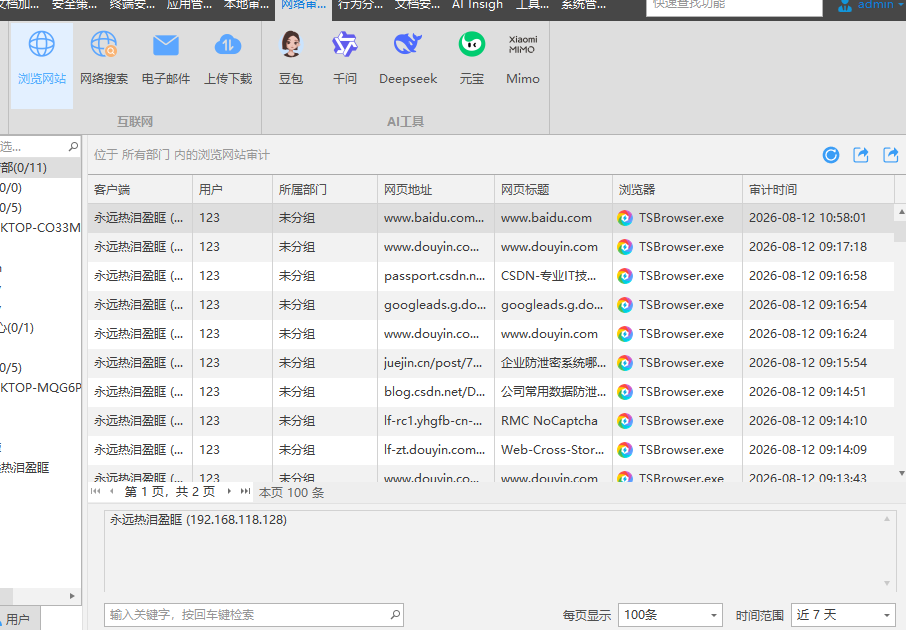The height and width of the screenshot is (630, 906).
Task: Select the lf-rc1.yhgfb-cn-... address cell
Action: point(436,421)
